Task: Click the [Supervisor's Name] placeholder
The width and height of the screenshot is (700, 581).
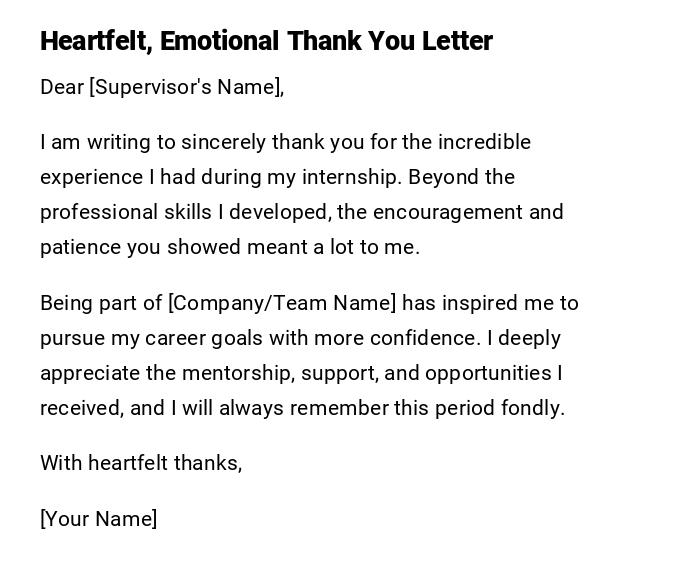Action: [x=186, y=87]
